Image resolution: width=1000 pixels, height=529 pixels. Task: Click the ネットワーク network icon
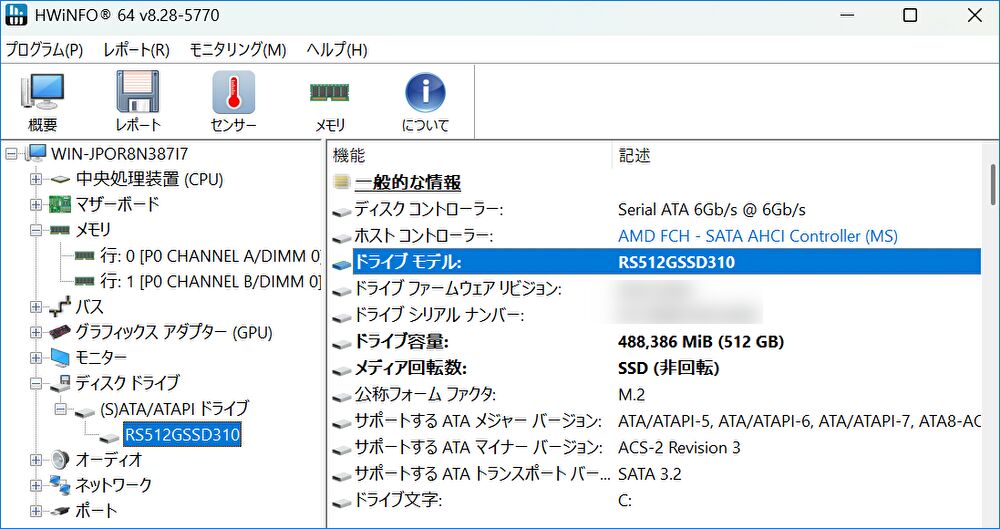coord(60,486)
